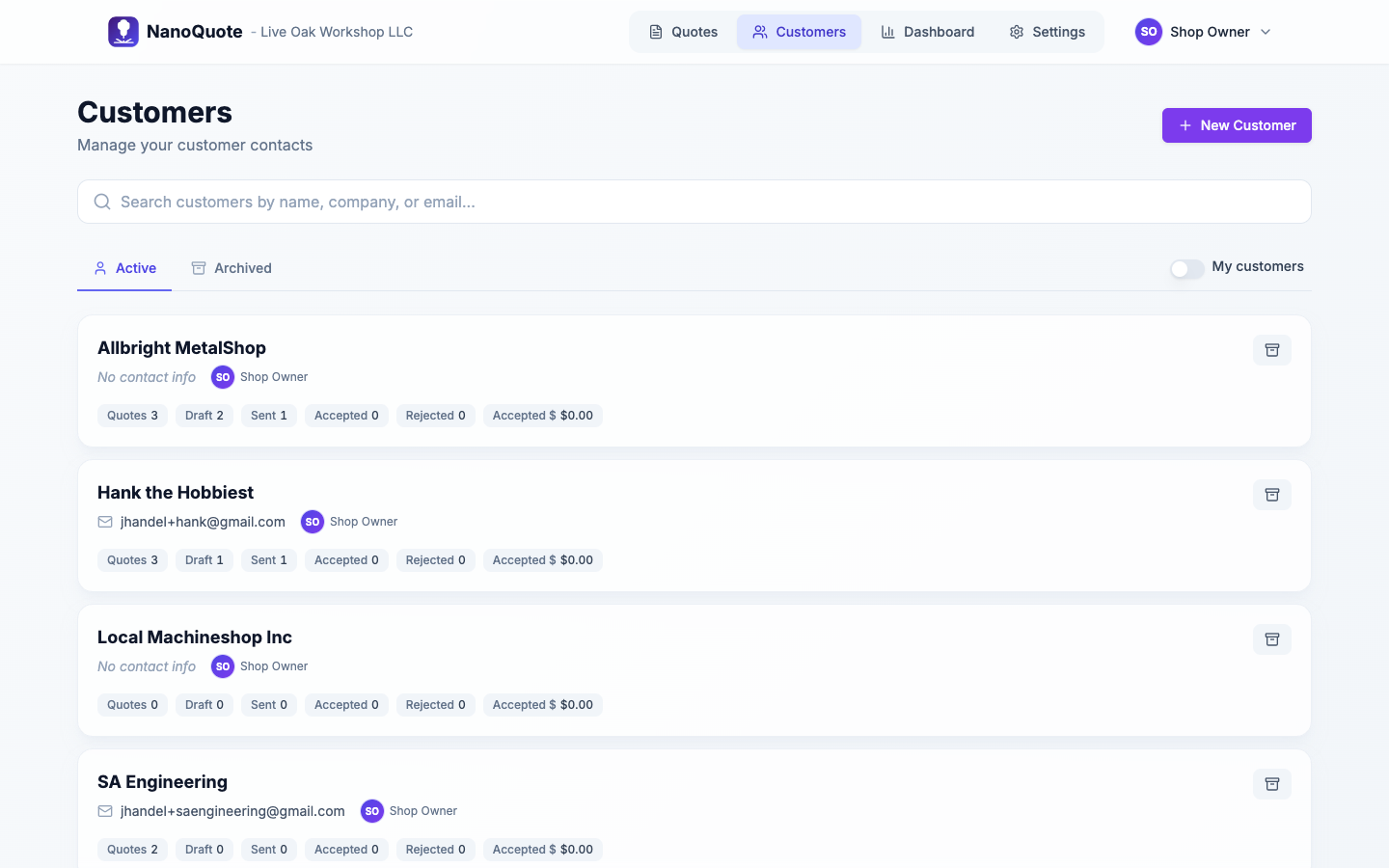Expand the Shop Owner account dropdown
Image resolution: width=1389 pixels, height=868 pixels.
point(1209,32)
